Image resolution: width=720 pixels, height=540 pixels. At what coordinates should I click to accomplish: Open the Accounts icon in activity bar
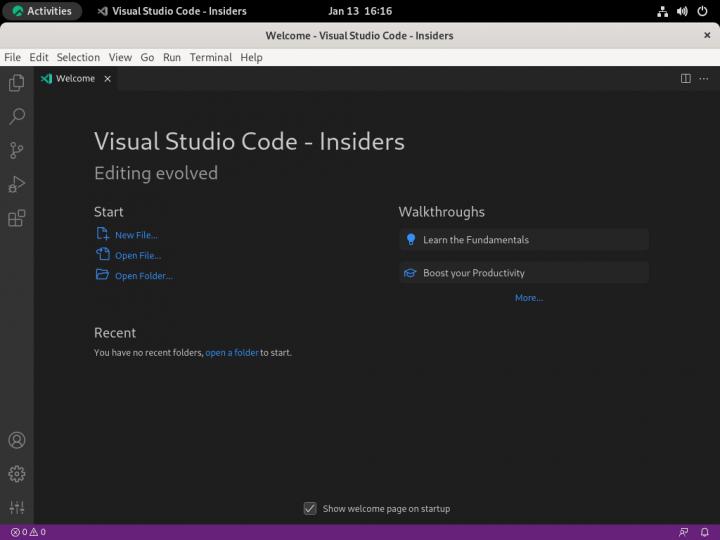pyautogui.click(x=17, y=440)
